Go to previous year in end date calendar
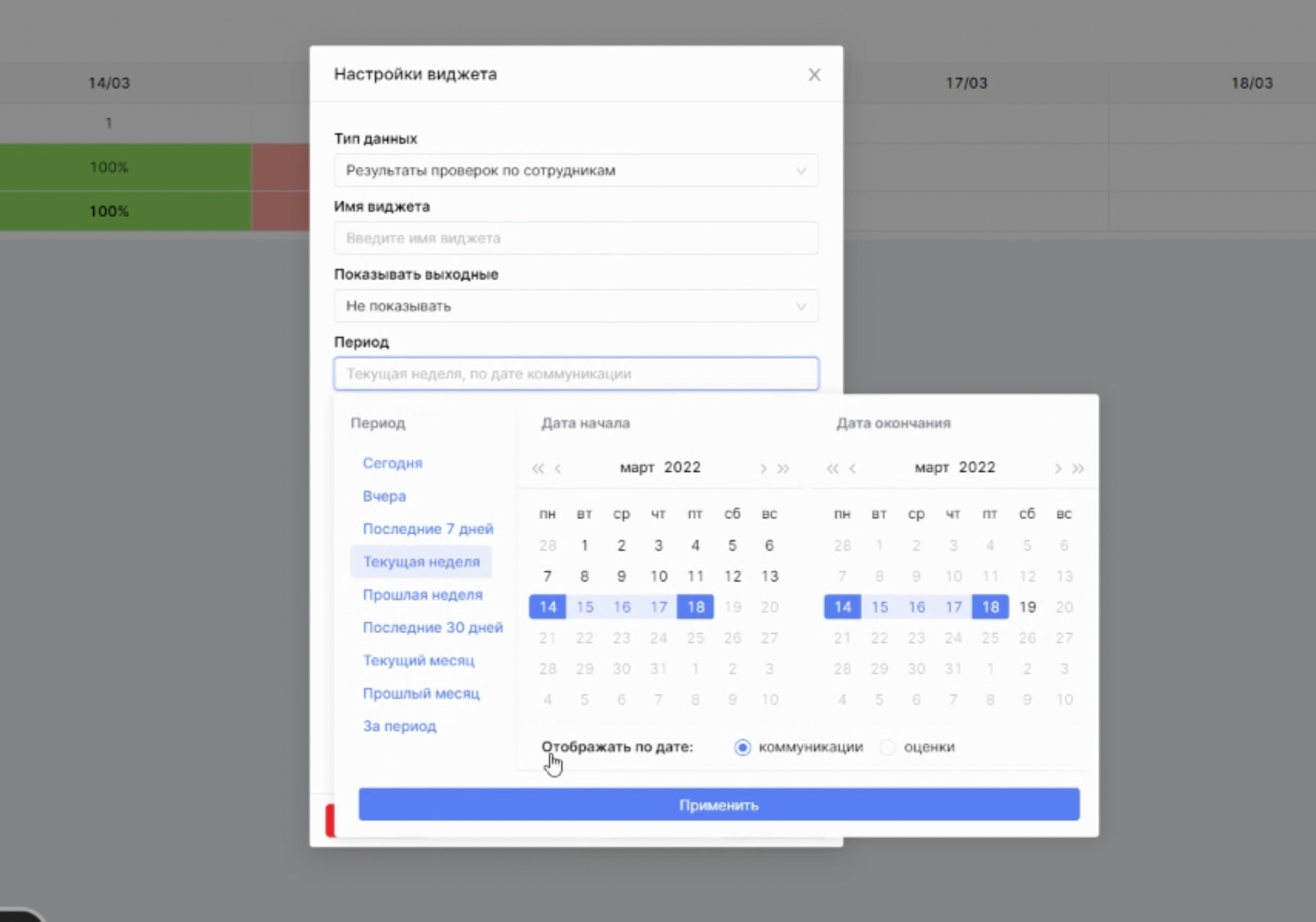The height and width of the screenshot is (922, 1316). (832, 469)
